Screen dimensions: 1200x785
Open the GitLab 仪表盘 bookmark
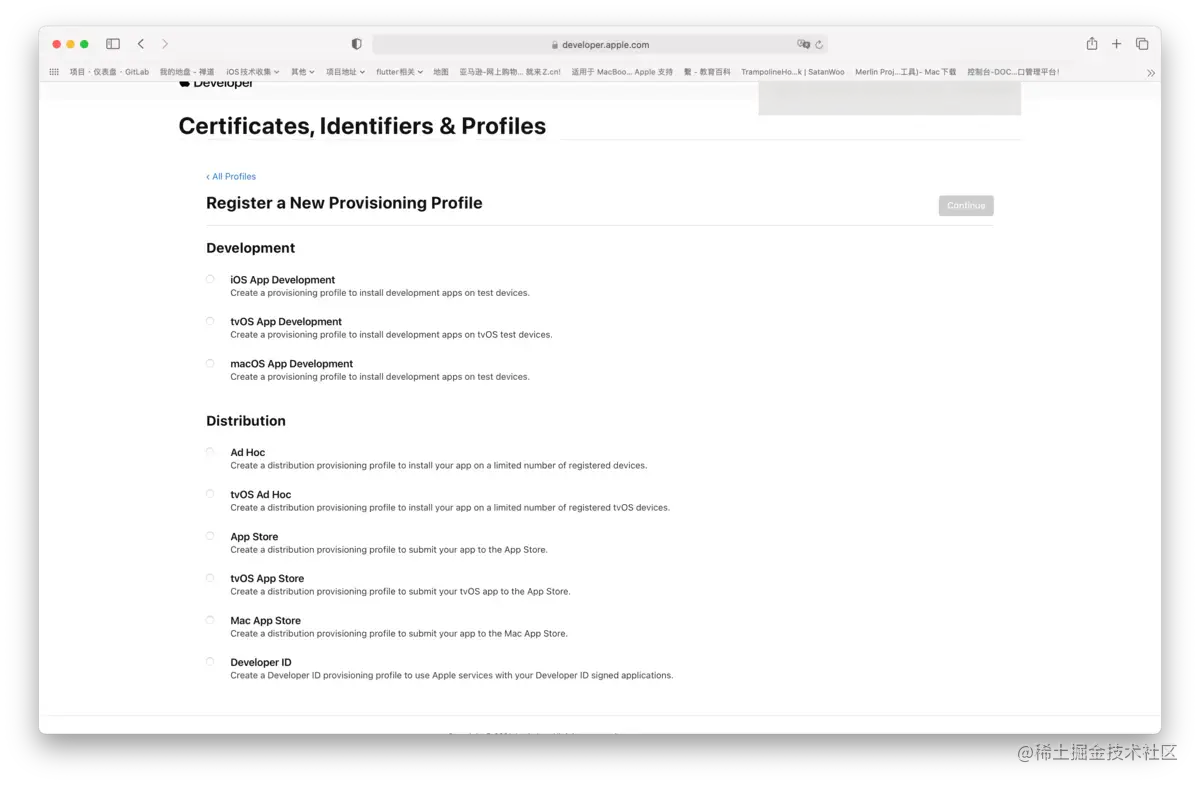tap(109, 72)
